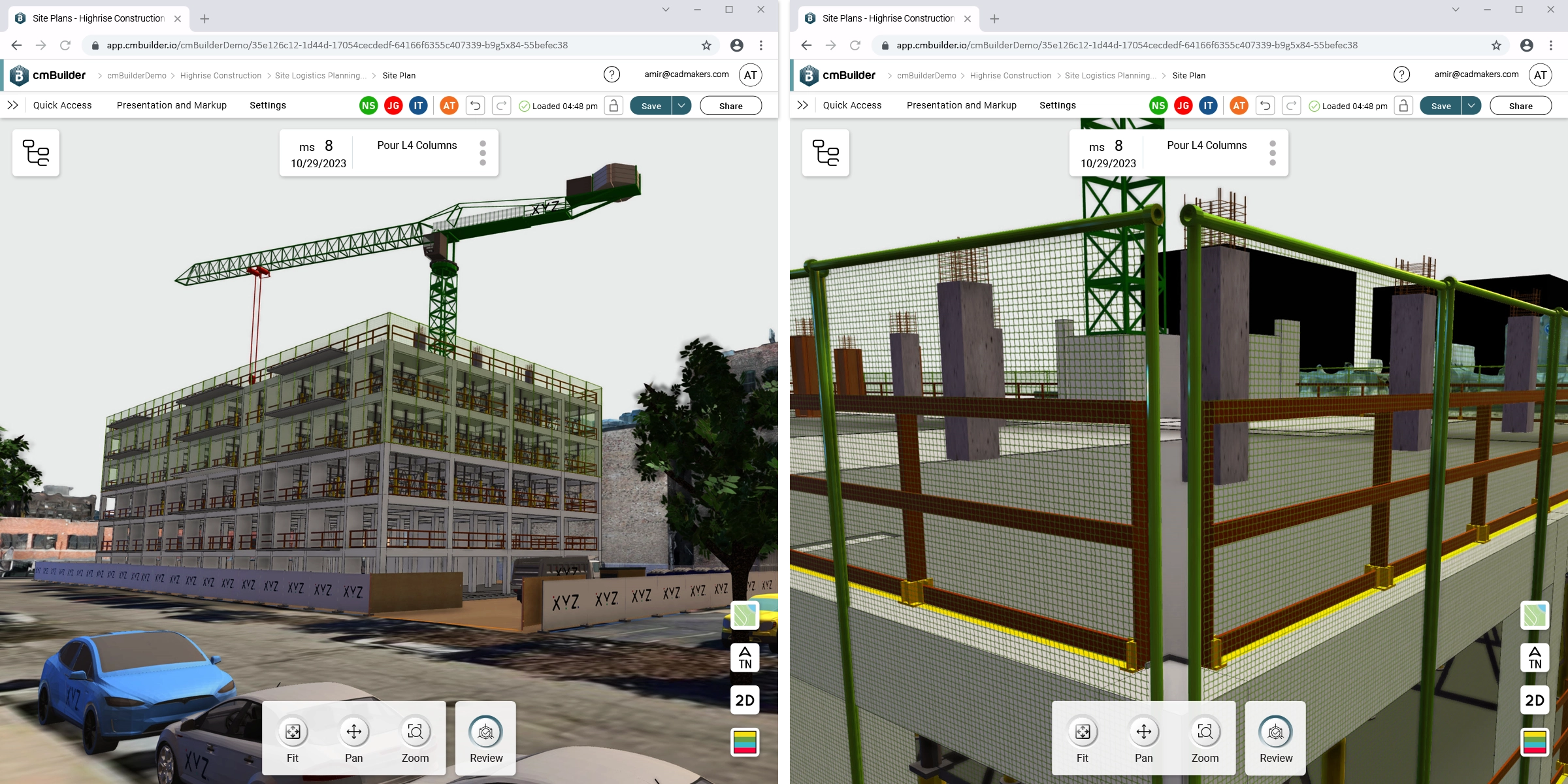1568x784 pixels.
Task: Switch viewport to 2D mode
Action: click(743, 699)
